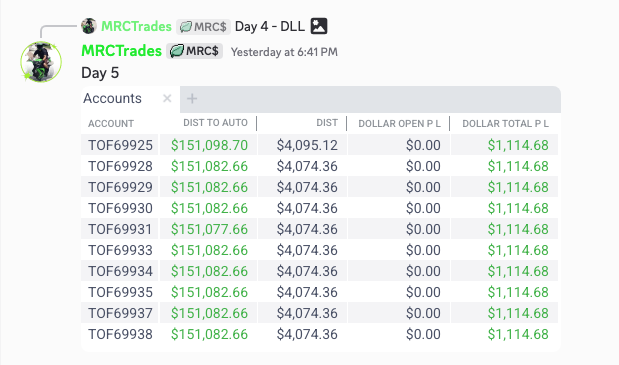Click the MRCTrades name in the reply preview

pos(137,26)
